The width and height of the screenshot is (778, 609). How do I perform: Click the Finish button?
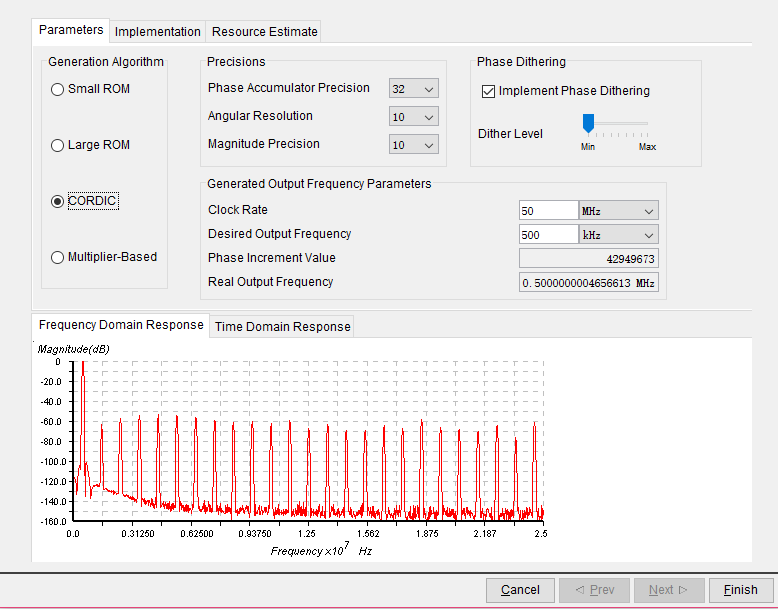pos(741,590)
